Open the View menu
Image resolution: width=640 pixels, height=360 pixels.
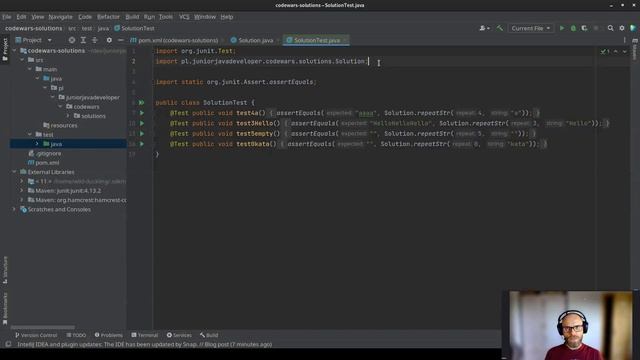tap(38, 17)
